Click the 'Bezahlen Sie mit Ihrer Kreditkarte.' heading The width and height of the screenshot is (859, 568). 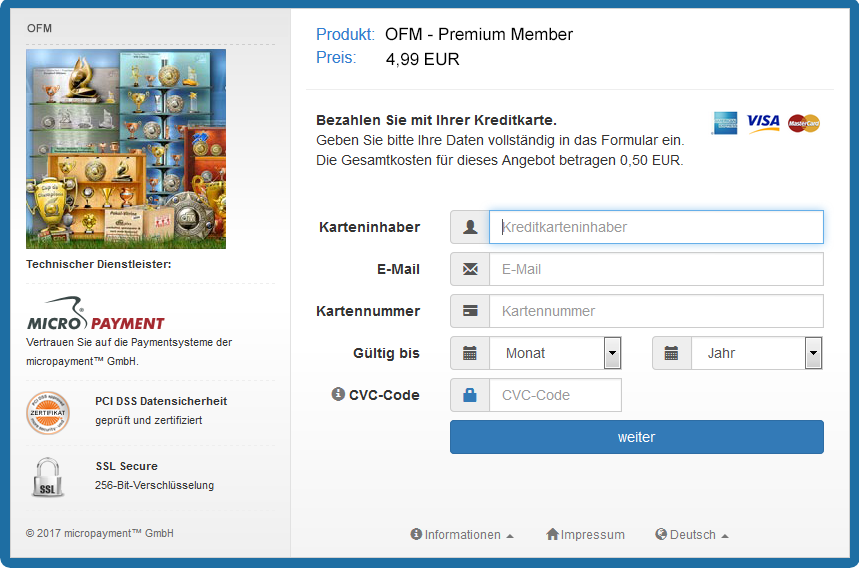[x=436, y=120]
